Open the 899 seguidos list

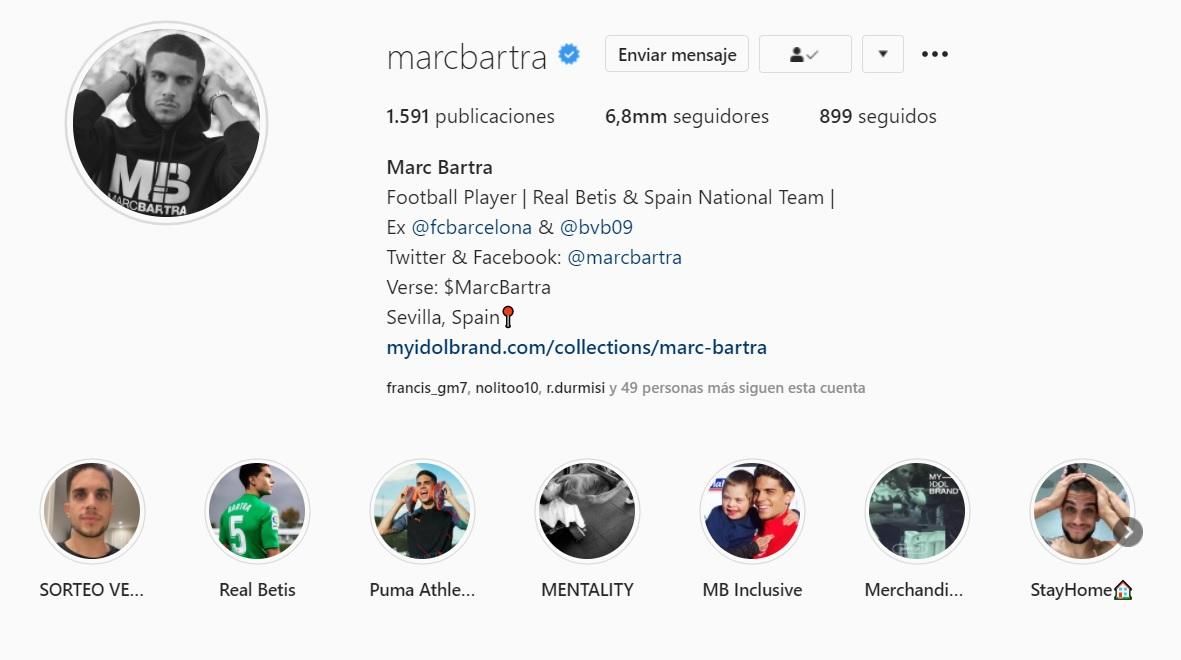(877, 116)
